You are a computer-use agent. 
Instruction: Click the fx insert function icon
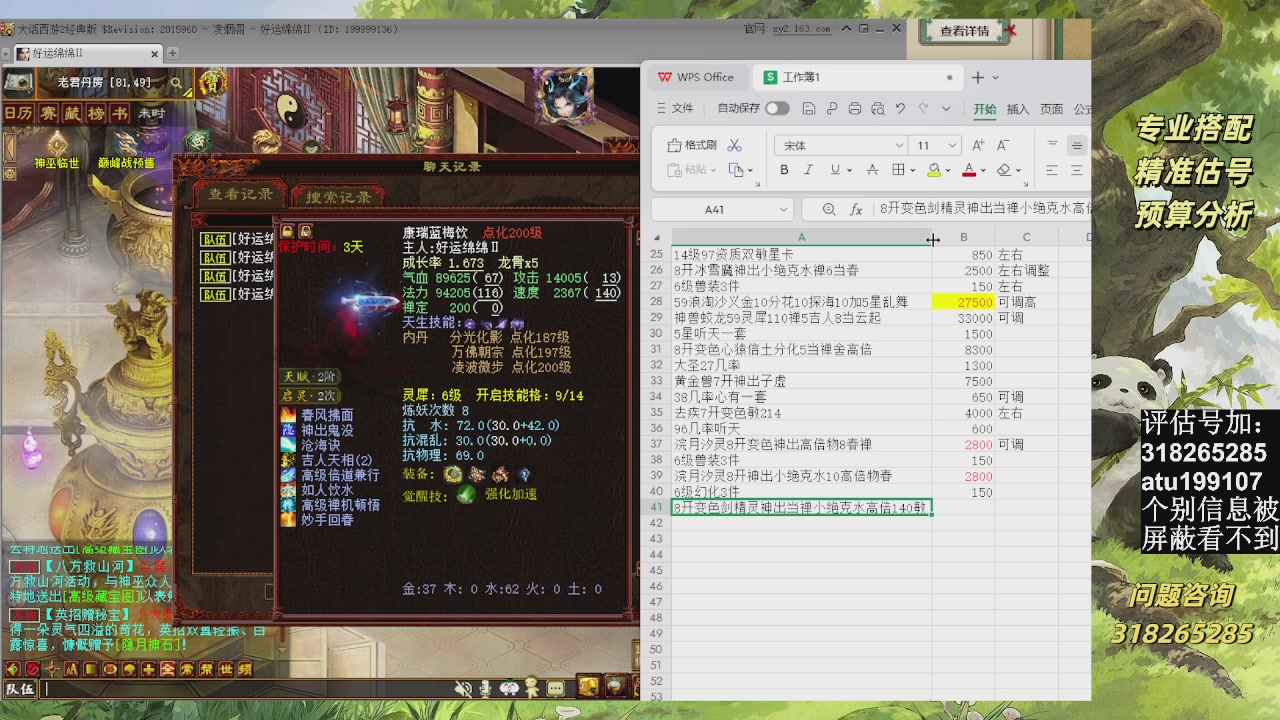856,209
